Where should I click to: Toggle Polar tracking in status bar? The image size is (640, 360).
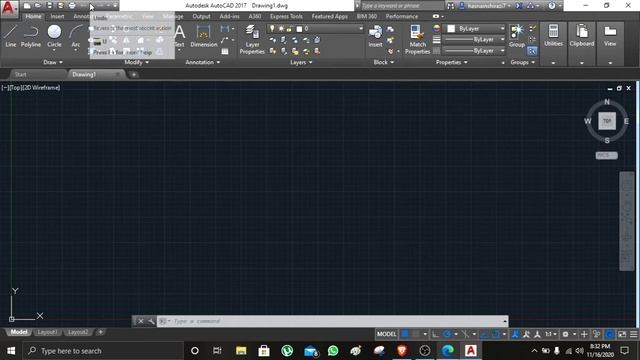[447, 334]
